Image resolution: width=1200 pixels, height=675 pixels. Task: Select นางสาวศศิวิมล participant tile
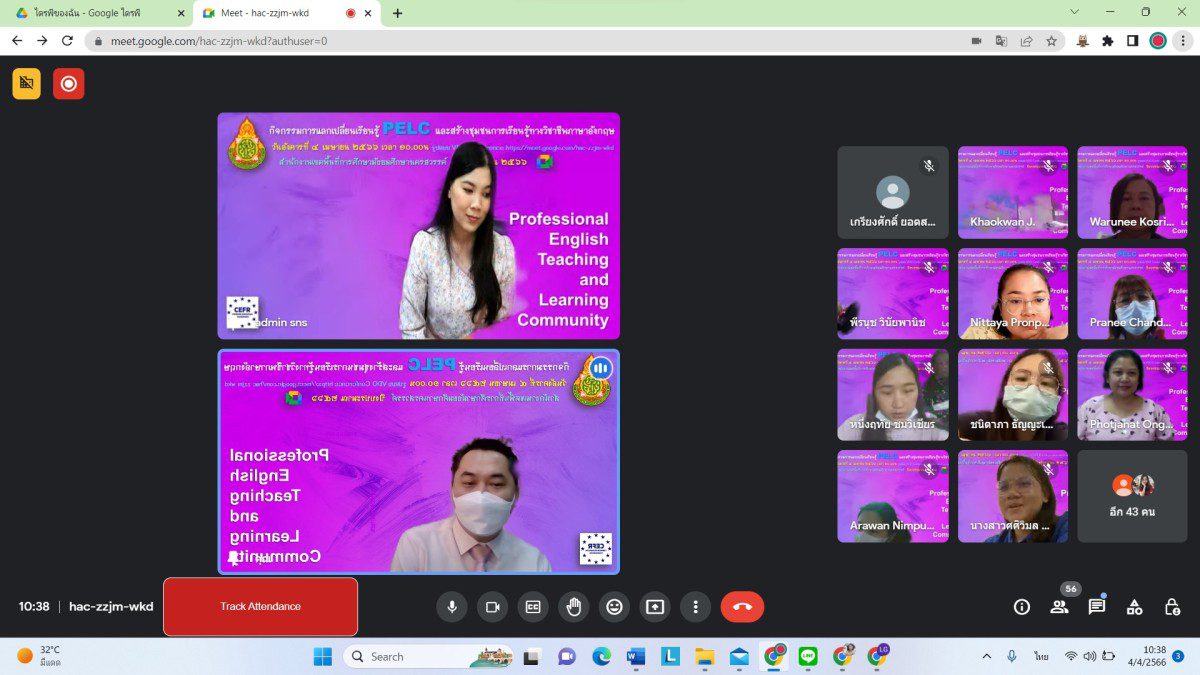coord(1013,496)
